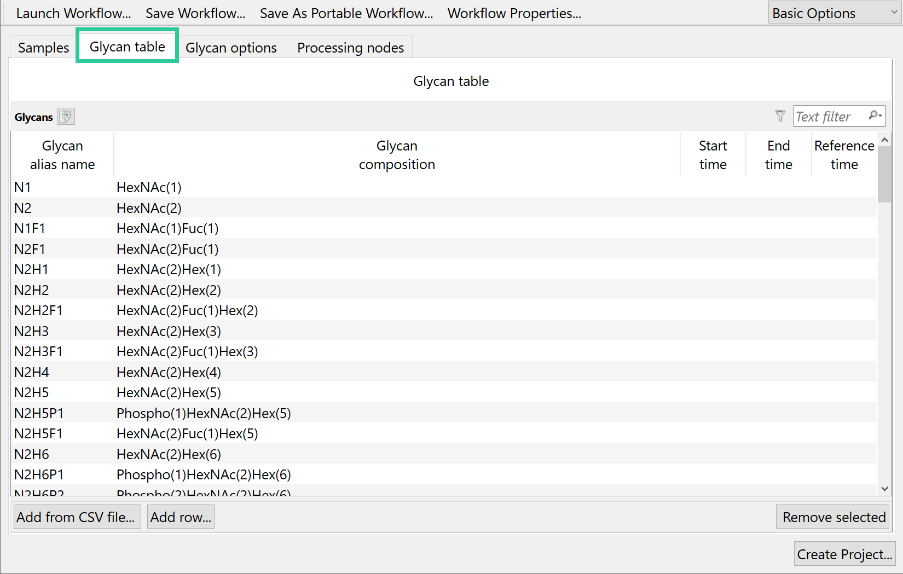Click the Create Project... button
The image size is (903, 574).
[844, 554]
